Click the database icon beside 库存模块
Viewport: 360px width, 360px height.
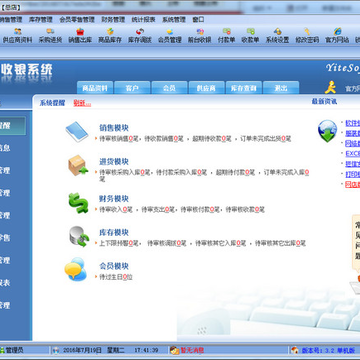pos(79,236)
